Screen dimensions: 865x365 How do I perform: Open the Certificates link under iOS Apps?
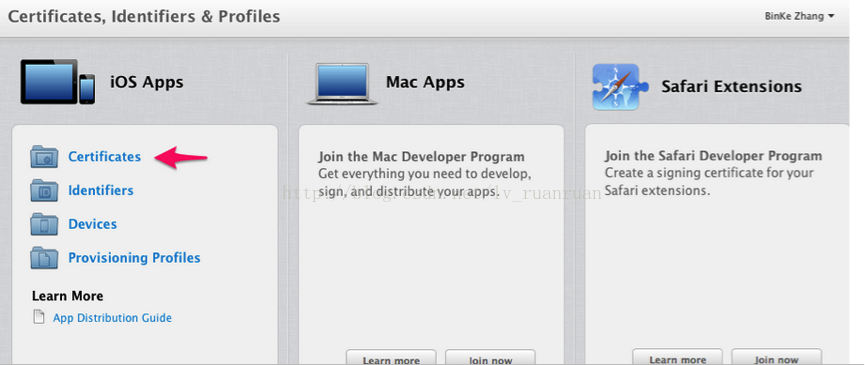[x=104, y=157]
